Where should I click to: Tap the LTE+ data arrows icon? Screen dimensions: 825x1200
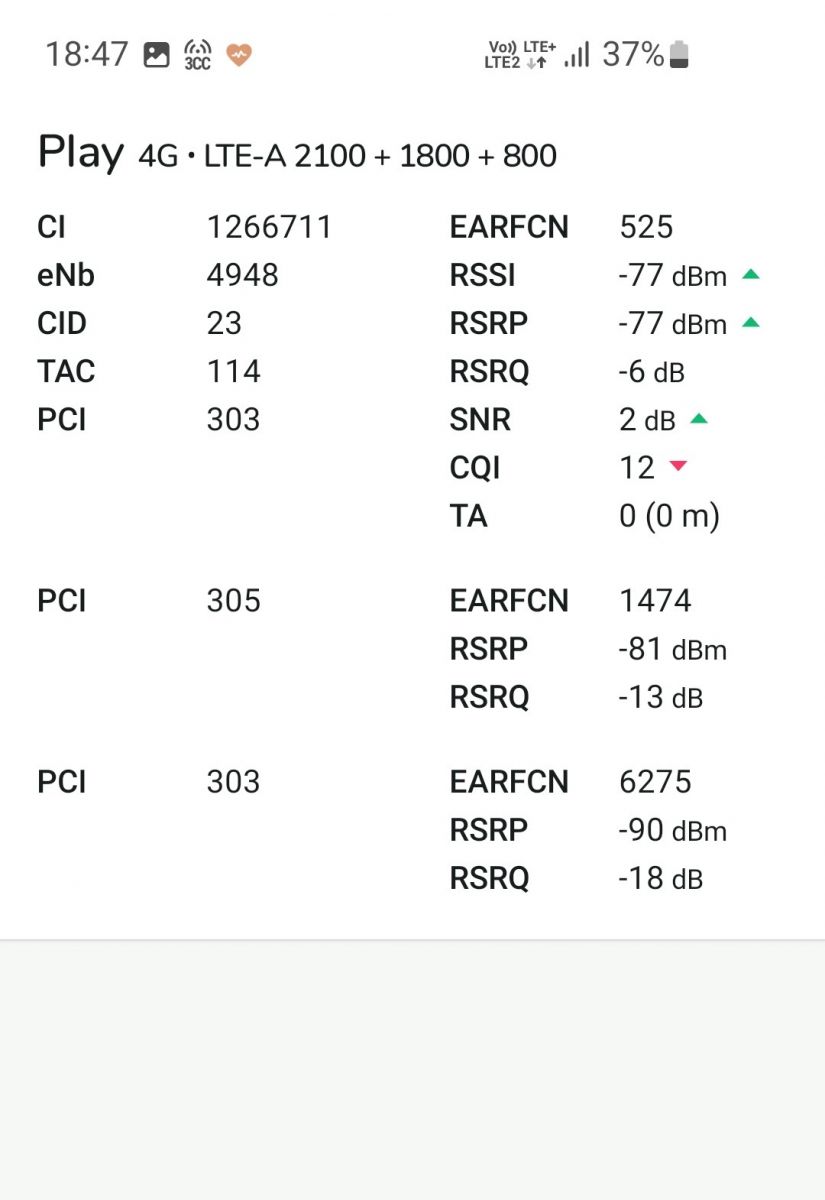540,54
